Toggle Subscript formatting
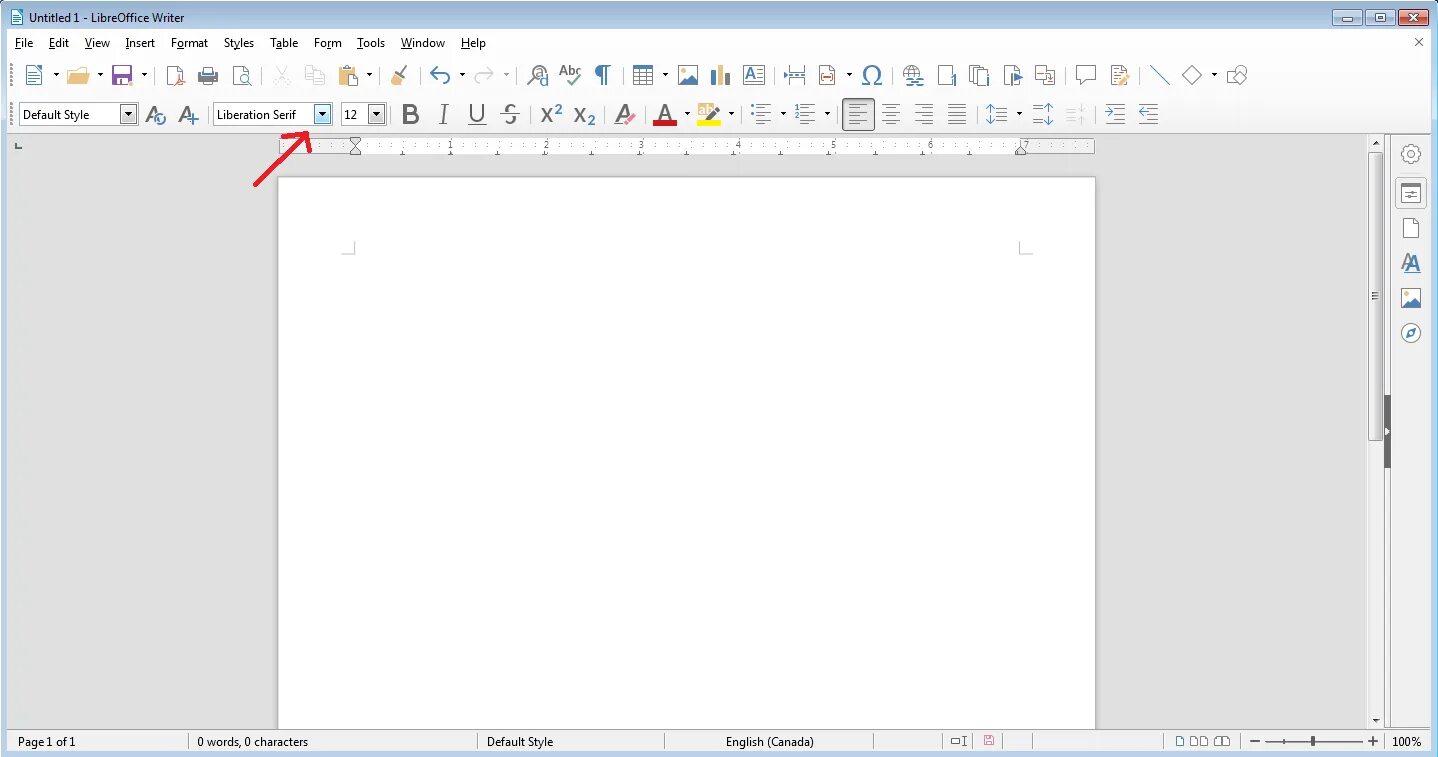This screenshot has height=757, width=1438. point(585,116)
